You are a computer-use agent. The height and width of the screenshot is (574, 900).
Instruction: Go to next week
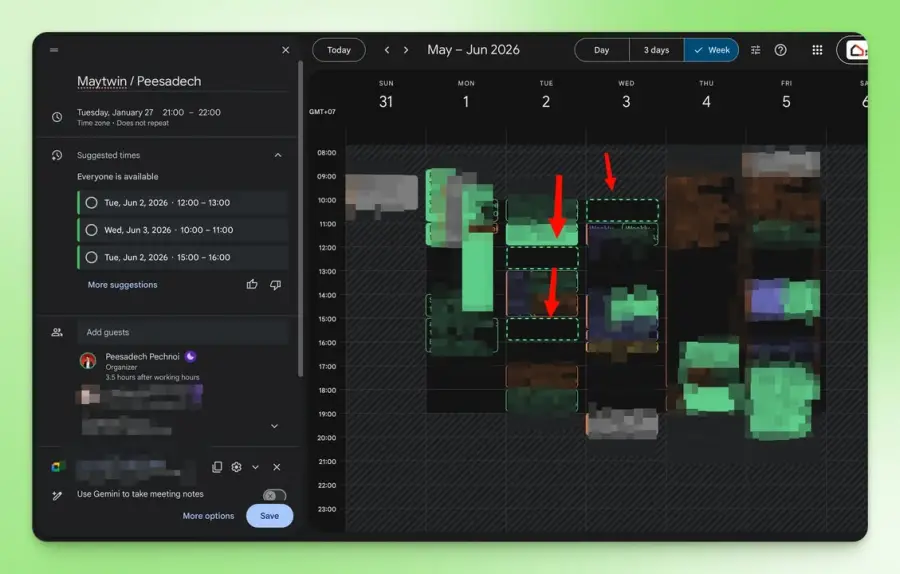pos(406,50)
